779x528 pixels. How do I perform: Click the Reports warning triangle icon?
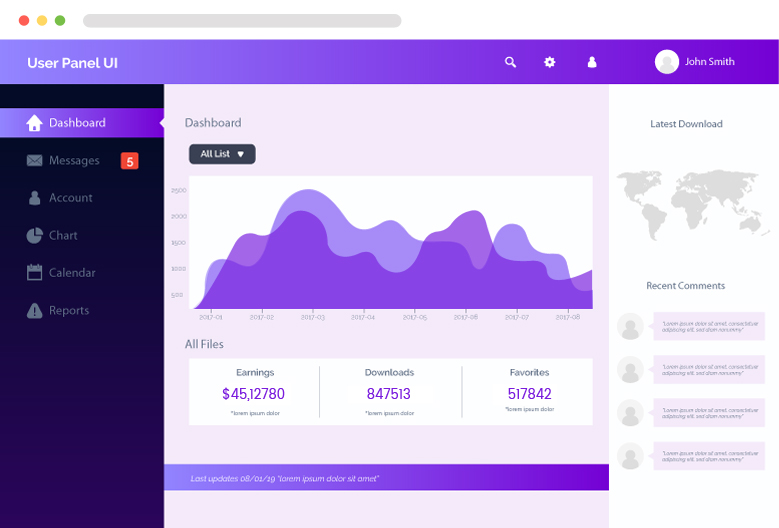35,310
